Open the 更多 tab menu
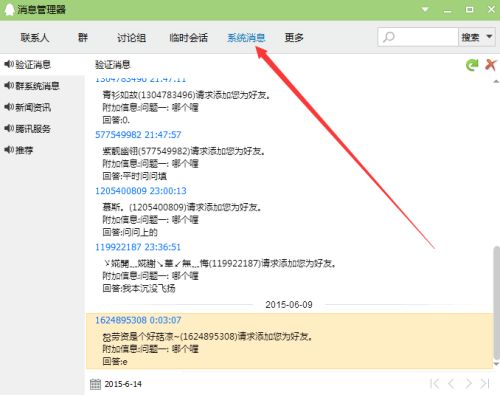This screenshot has width=500, height=395. pos(294,38)
